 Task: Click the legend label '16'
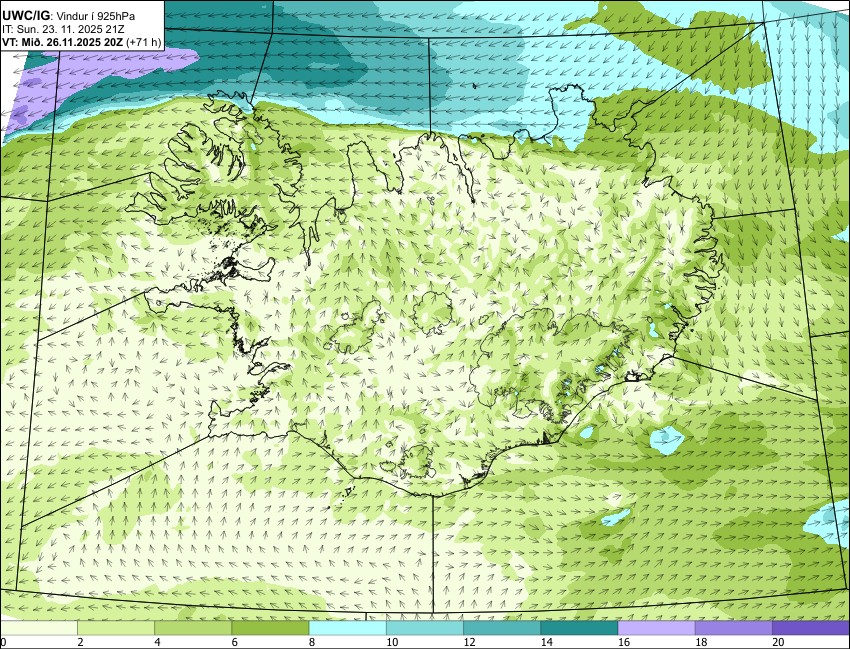click(x=624, y=642)
